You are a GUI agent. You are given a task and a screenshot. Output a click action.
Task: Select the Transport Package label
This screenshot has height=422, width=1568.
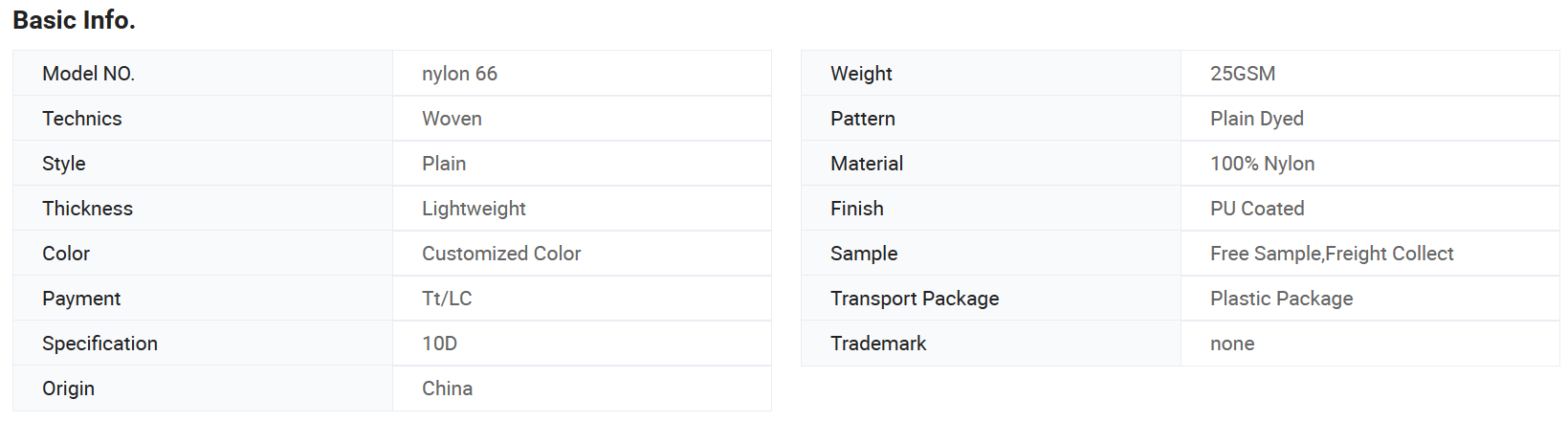tap(915, 299)
